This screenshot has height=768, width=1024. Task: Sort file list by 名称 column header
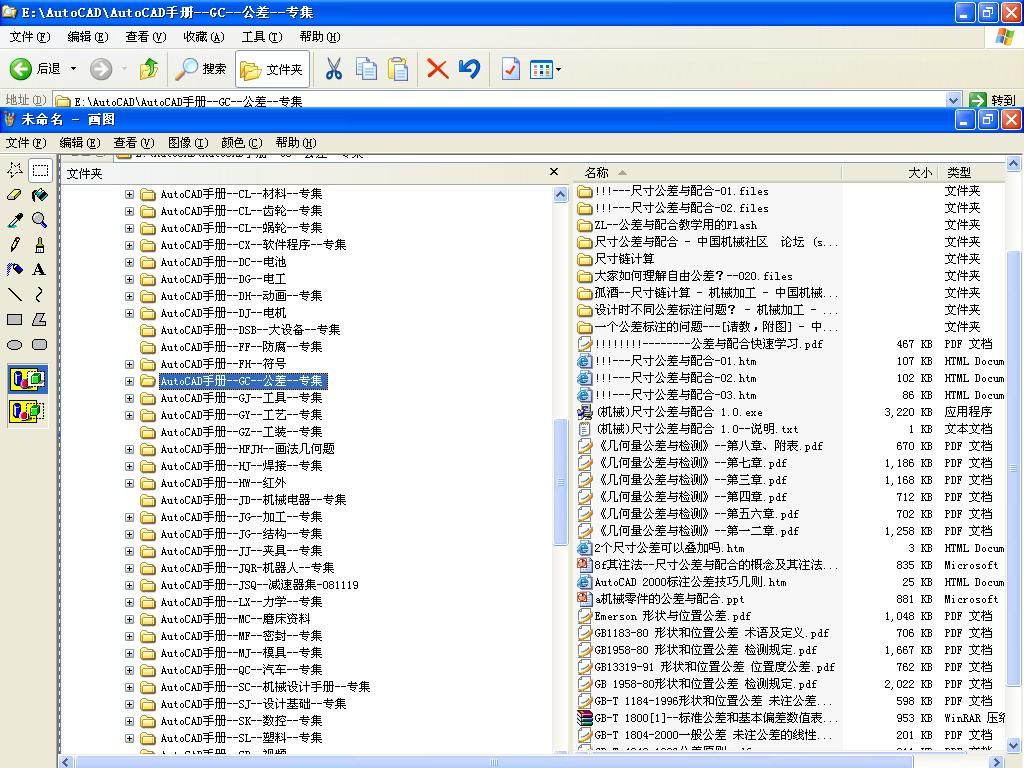click(707, 172)
